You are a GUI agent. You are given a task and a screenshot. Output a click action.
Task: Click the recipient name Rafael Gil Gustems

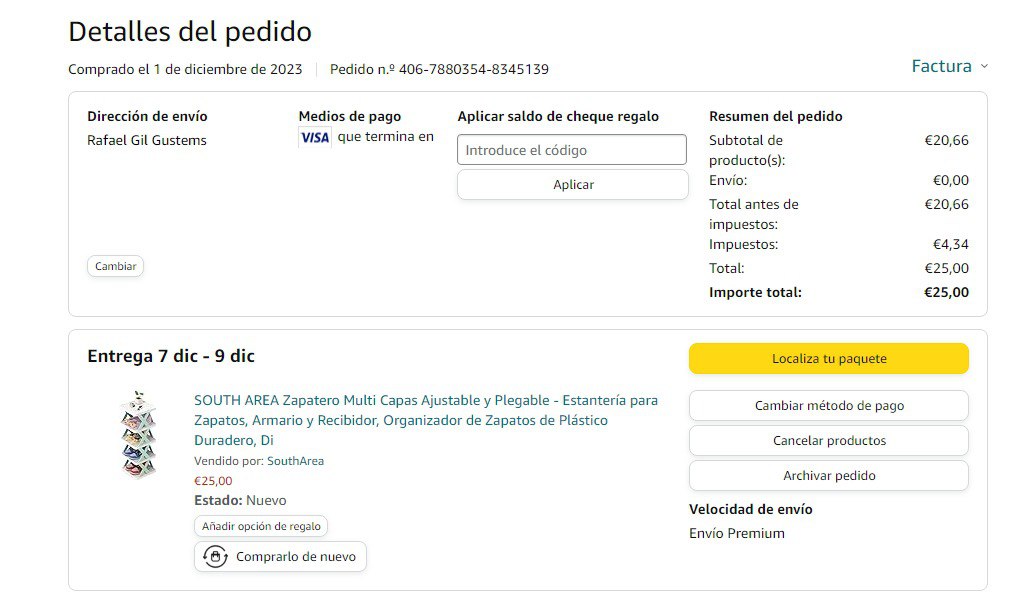(x=147, y=141)
